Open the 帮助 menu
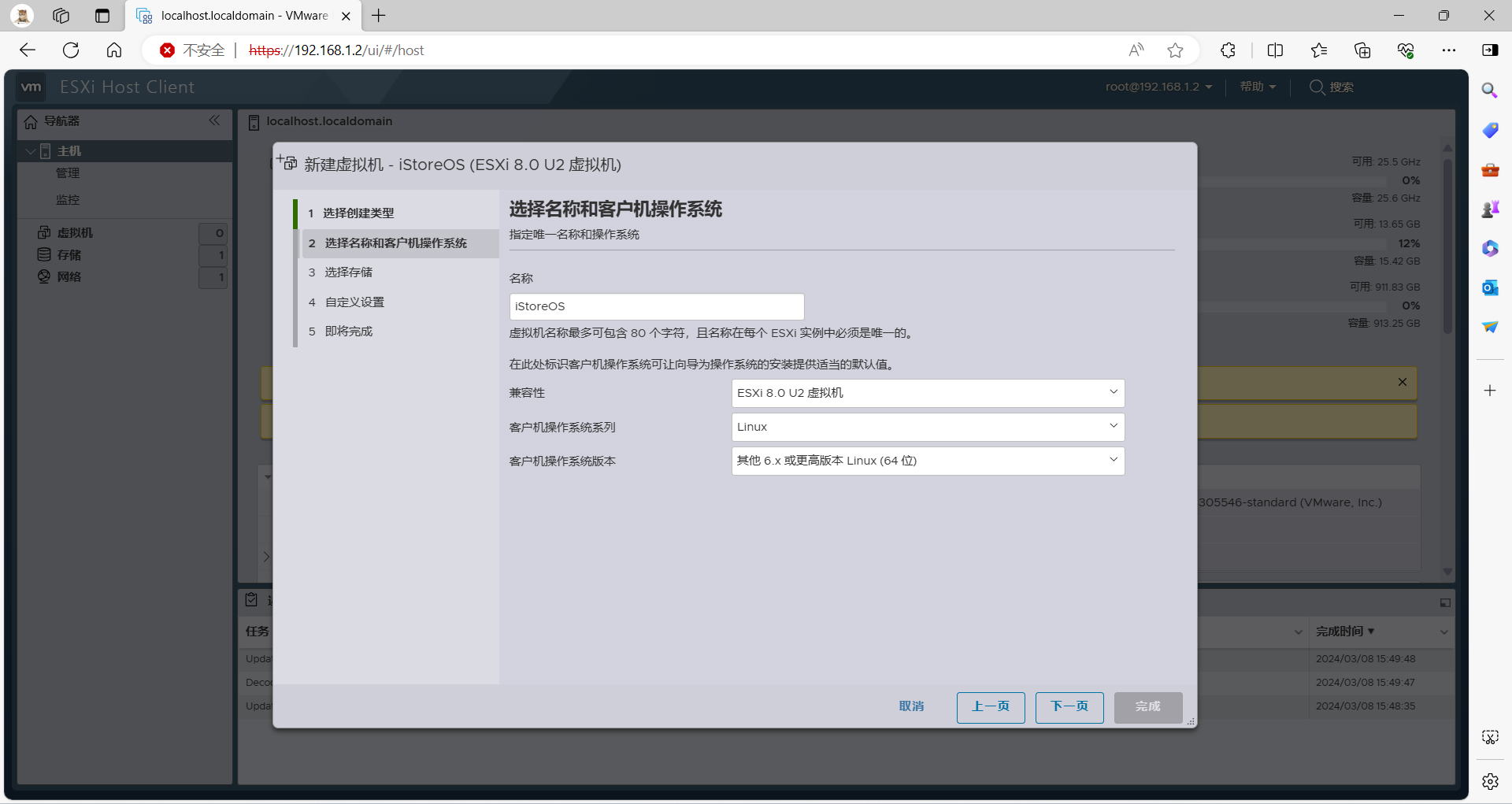 [x=1258, y=87]
